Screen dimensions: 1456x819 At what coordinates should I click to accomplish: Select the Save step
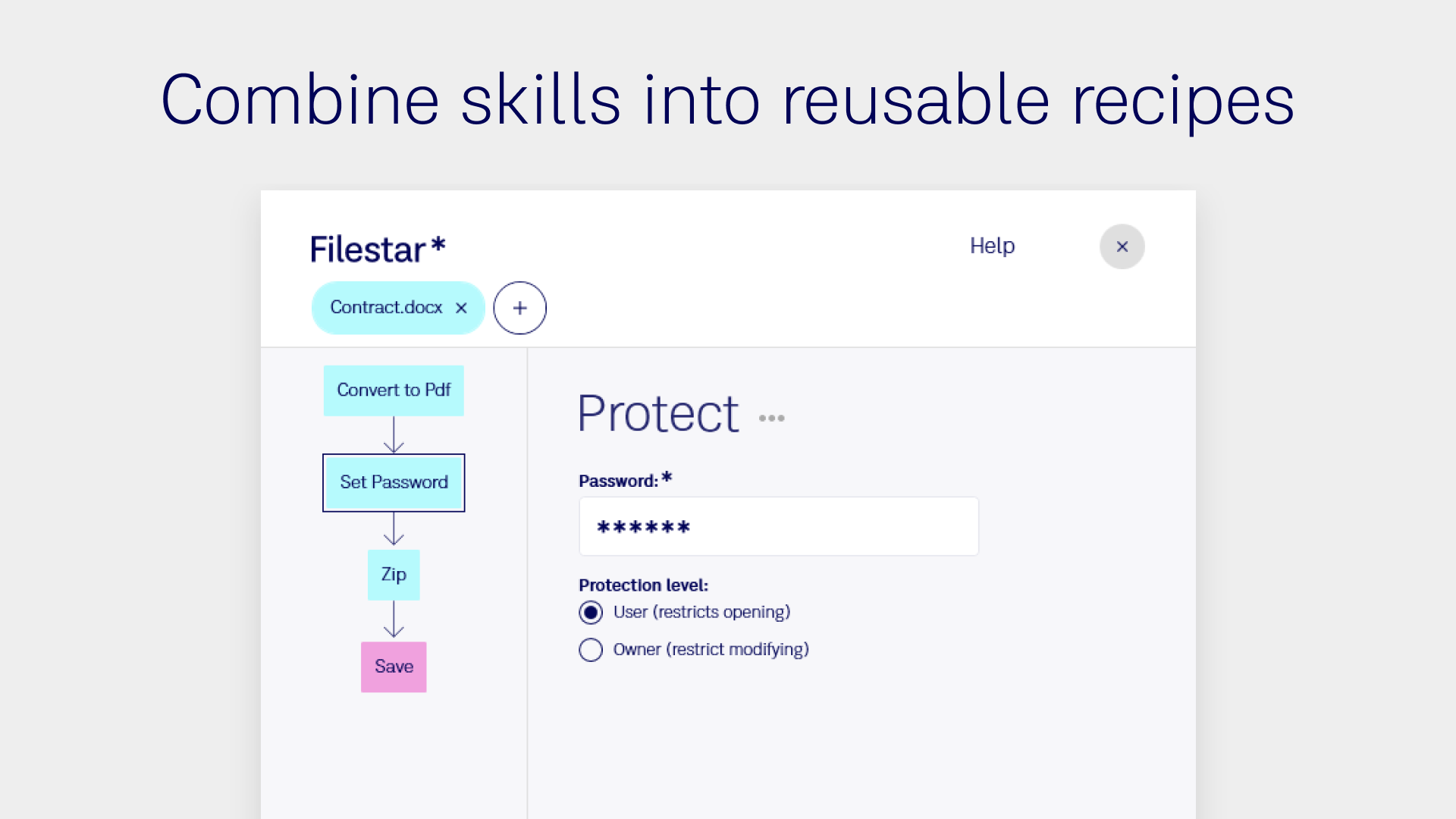click(394, 667)
